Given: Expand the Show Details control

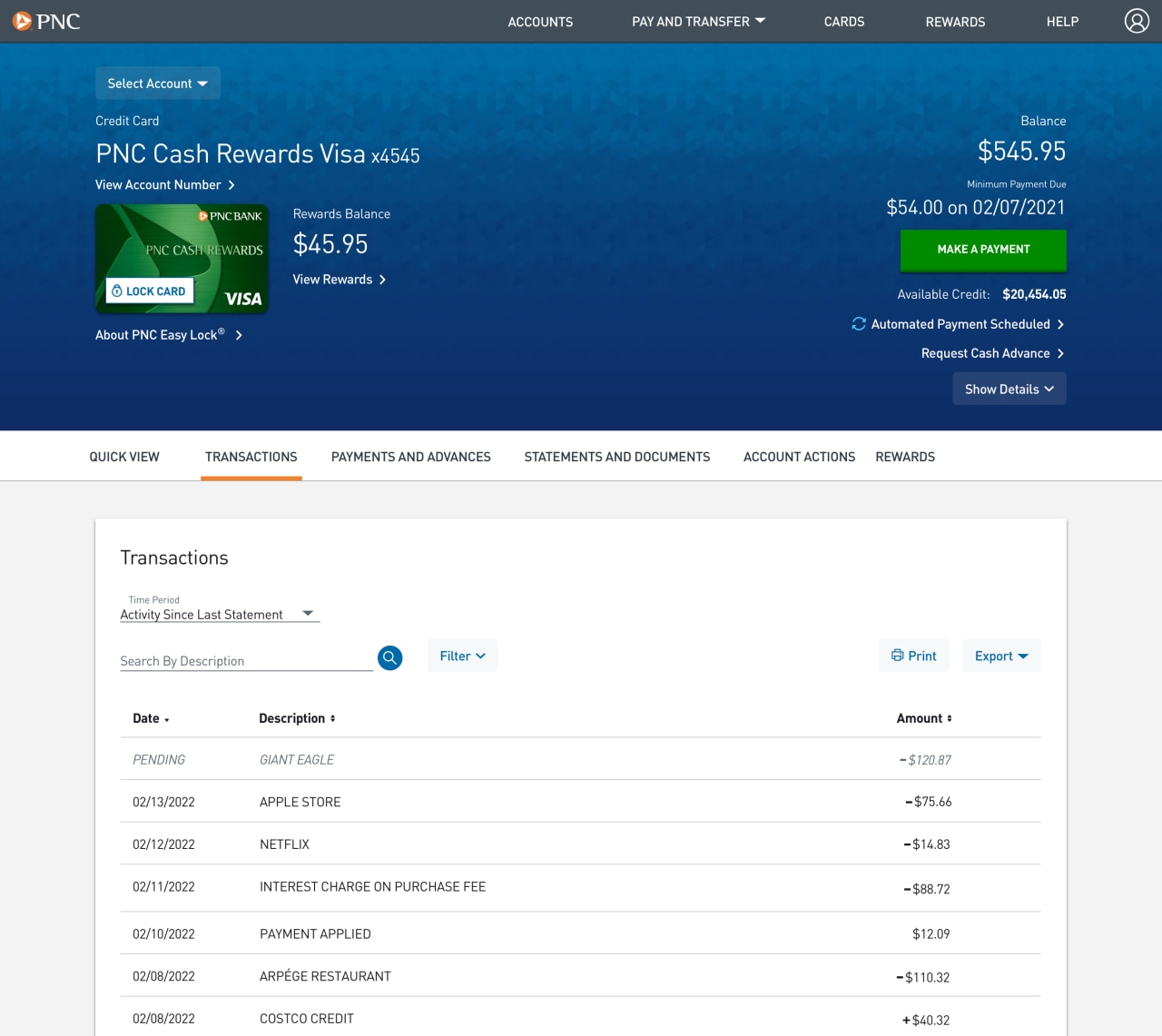Looking at the screenshot, I should point(1009,389).
